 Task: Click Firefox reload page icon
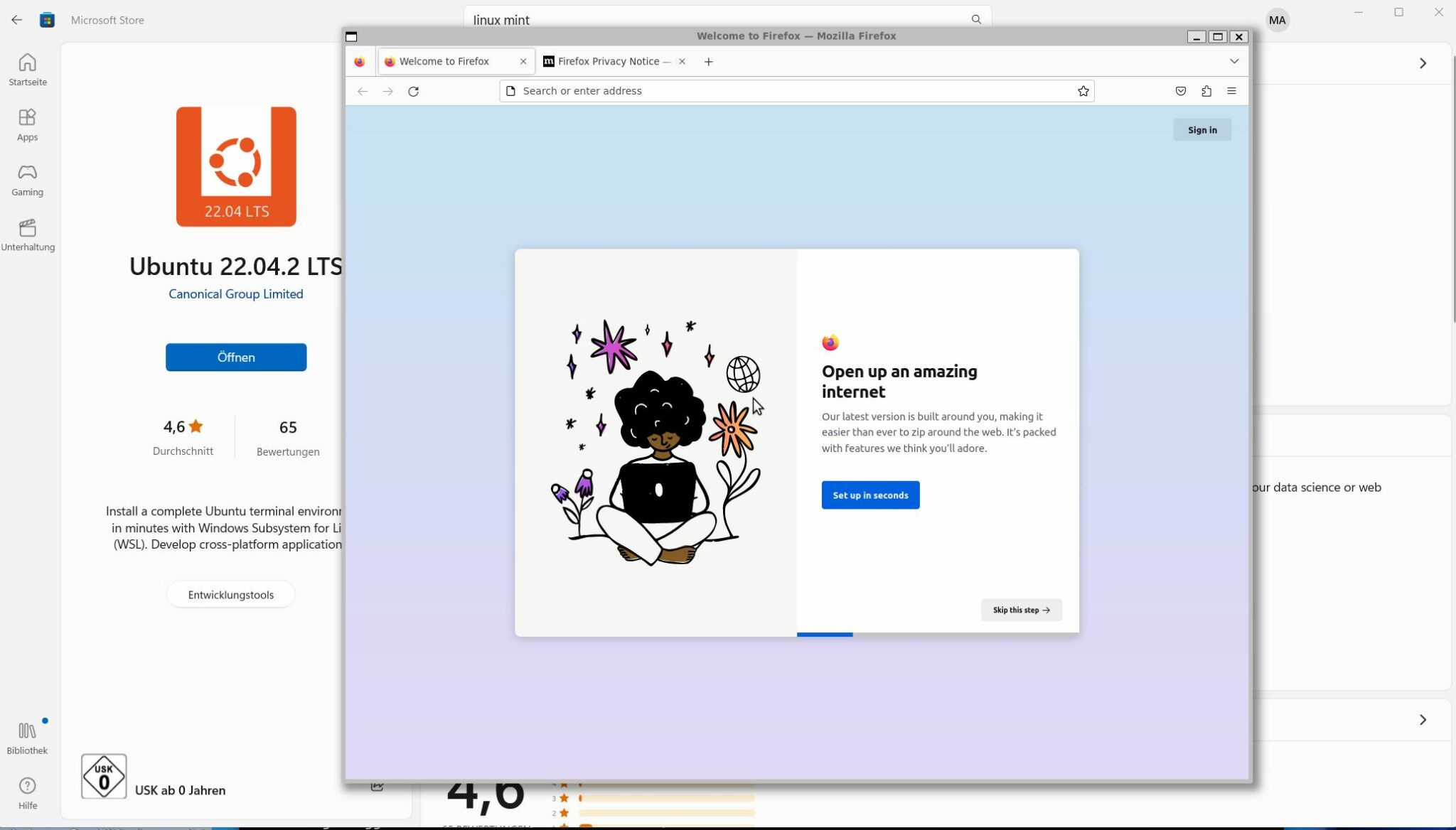tap(413, 91)
